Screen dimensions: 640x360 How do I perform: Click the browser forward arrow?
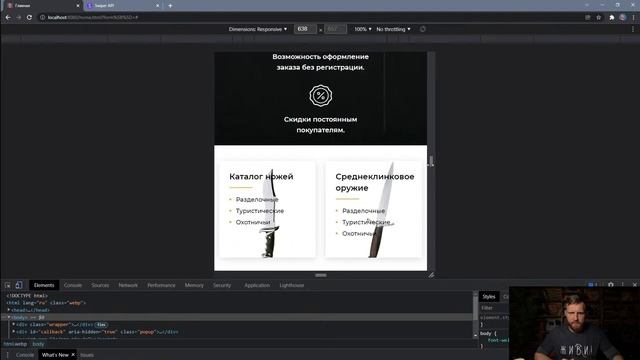[18, 18]
